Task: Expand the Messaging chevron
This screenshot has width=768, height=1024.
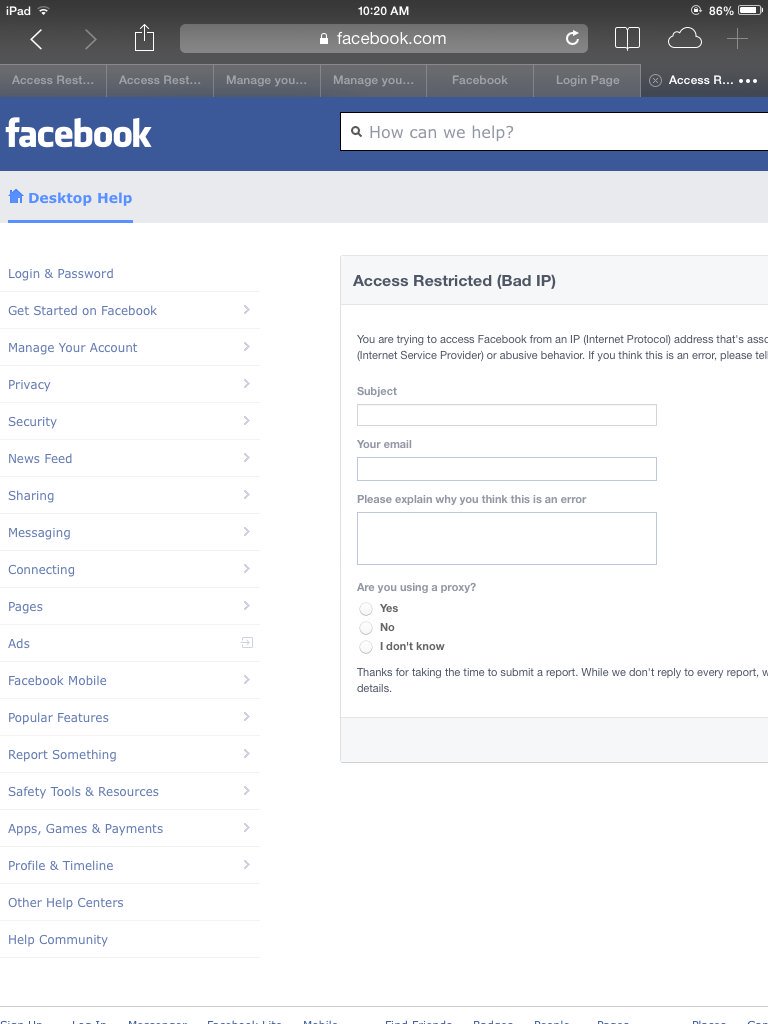Action: point(246,532)
